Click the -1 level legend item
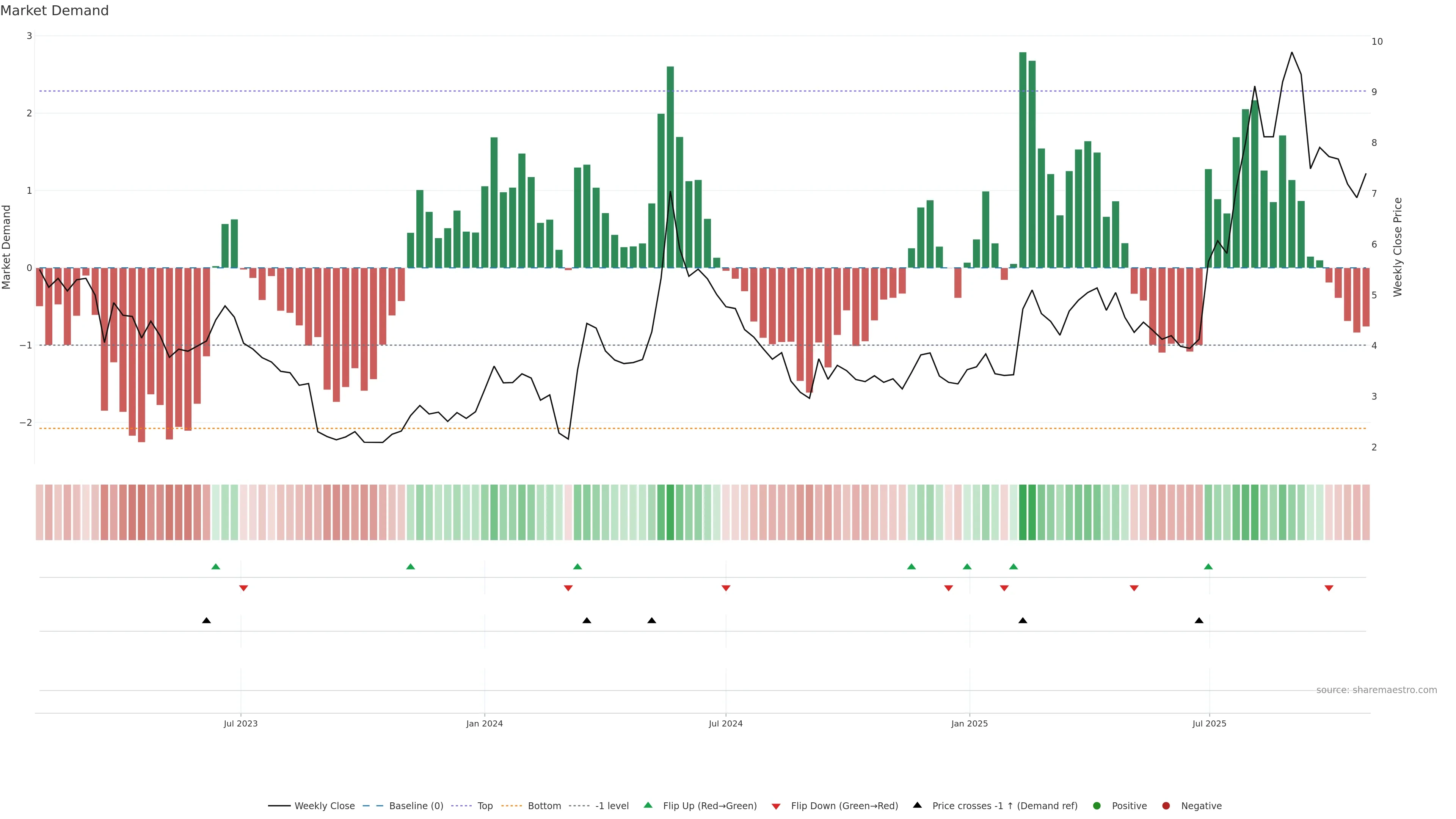This screenshot has width=1456, height=819. (x=612, y=805)
